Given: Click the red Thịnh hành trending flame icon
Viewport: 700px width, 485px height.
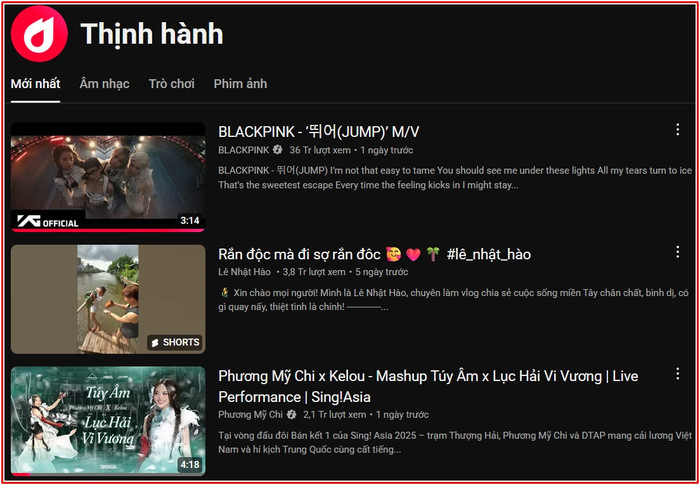Looking at the screenshot, I should click(x=39, y=34).
